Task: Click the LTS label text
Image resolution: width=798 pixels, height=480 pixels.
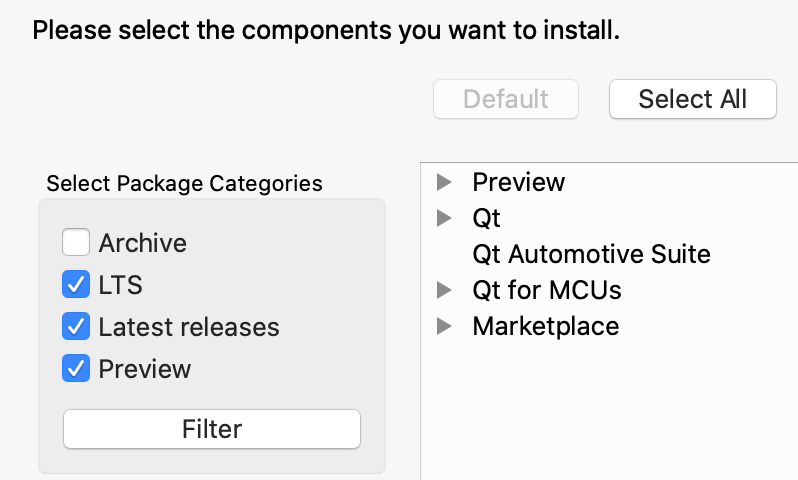Action: tap(120, 285)
